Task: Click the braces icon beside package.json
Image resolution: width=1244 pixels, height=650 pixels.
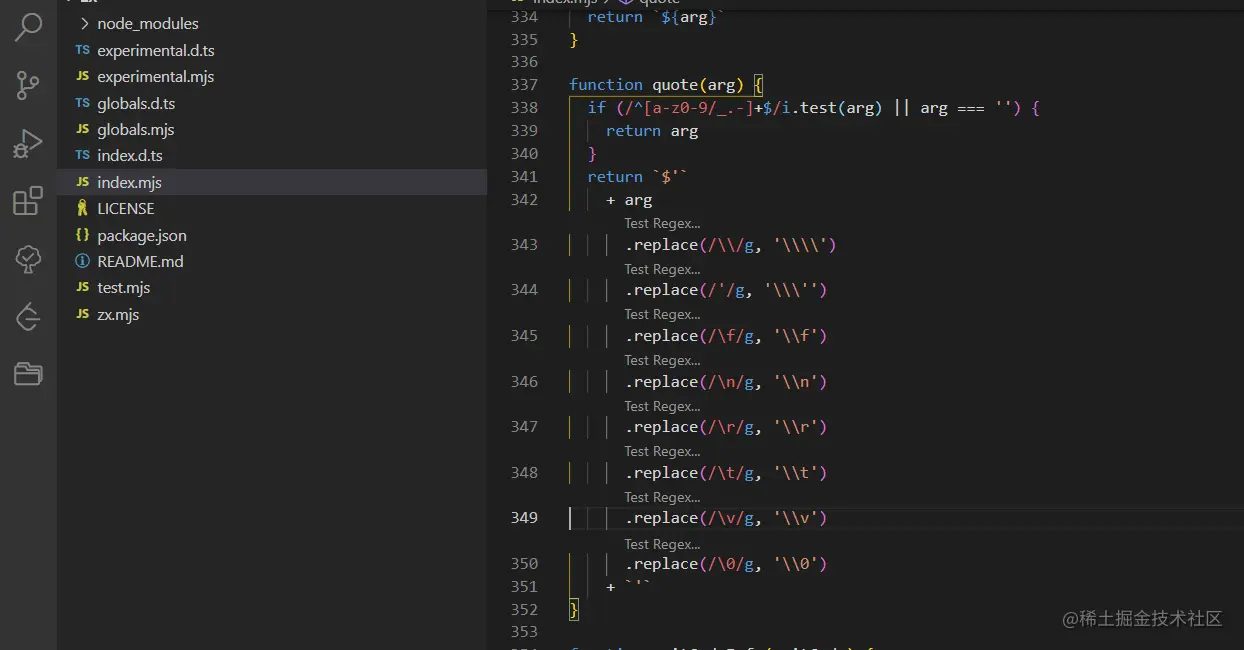Action: [x=82, y=235]
